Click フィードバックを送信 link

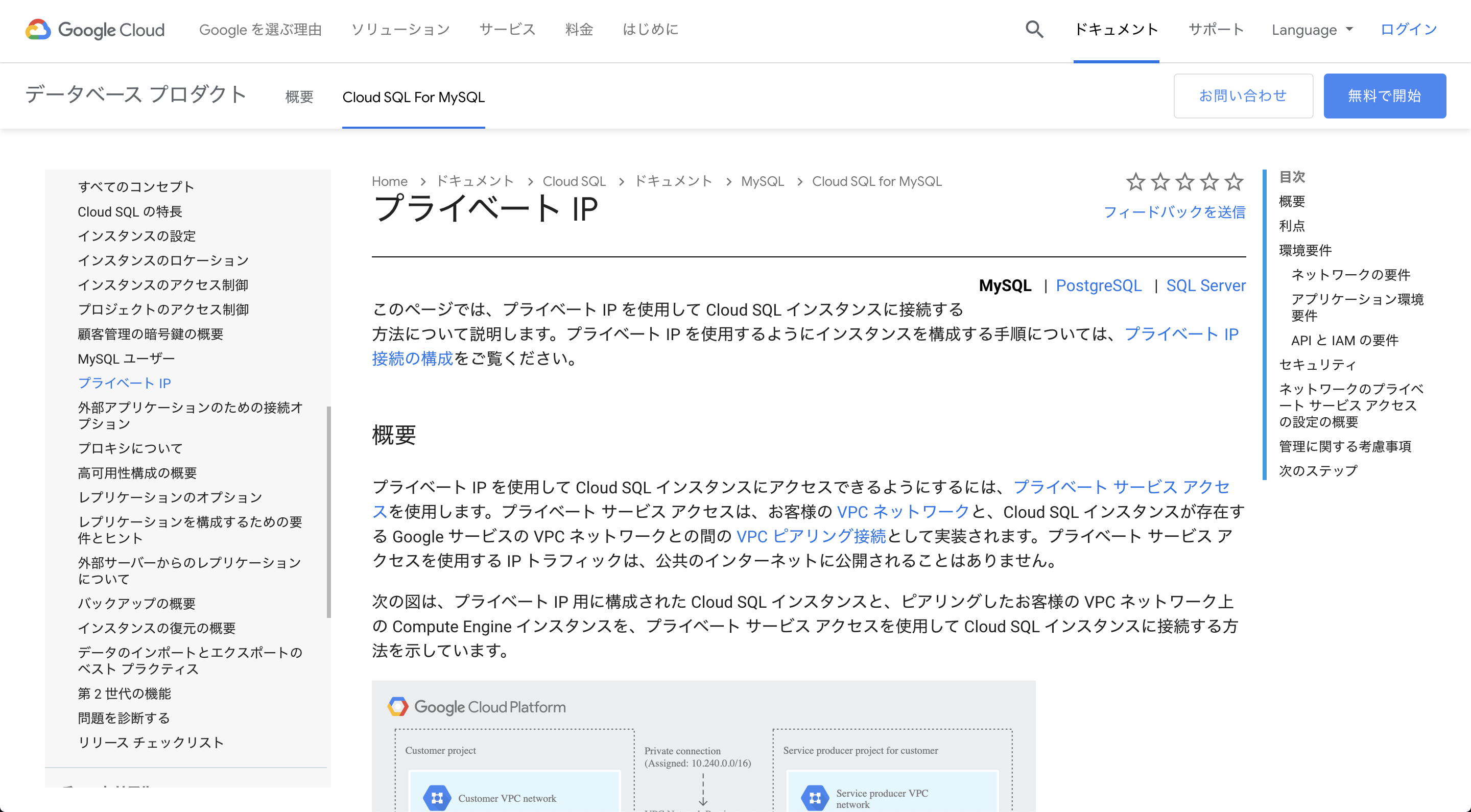(x=1174, y=212)
